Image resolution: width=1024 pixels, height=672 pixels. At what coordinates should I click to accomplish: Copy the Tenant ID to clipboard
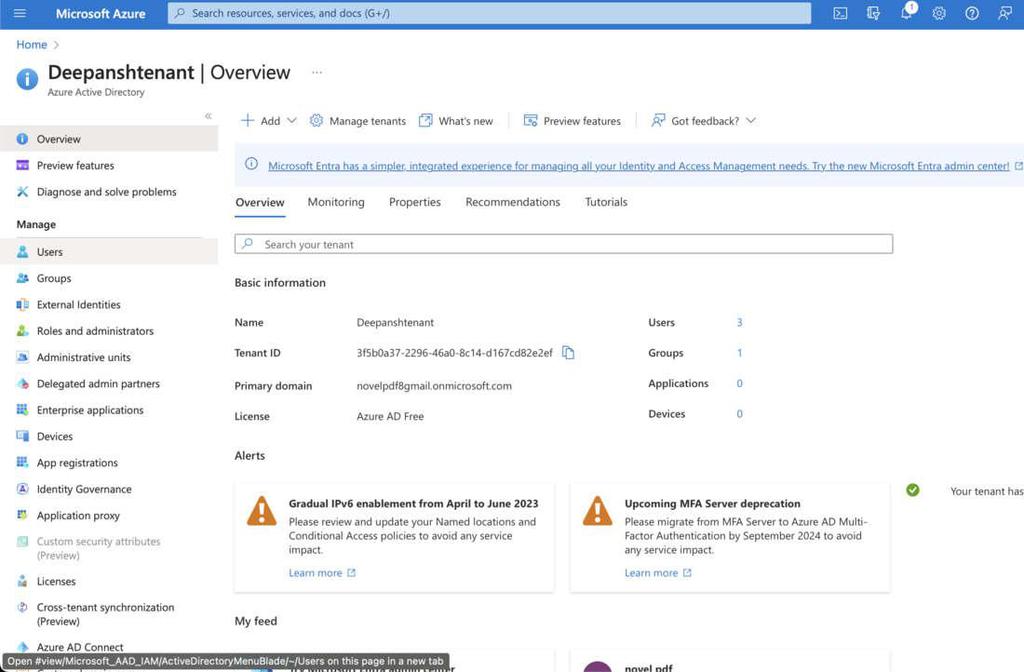pos(568,353)
